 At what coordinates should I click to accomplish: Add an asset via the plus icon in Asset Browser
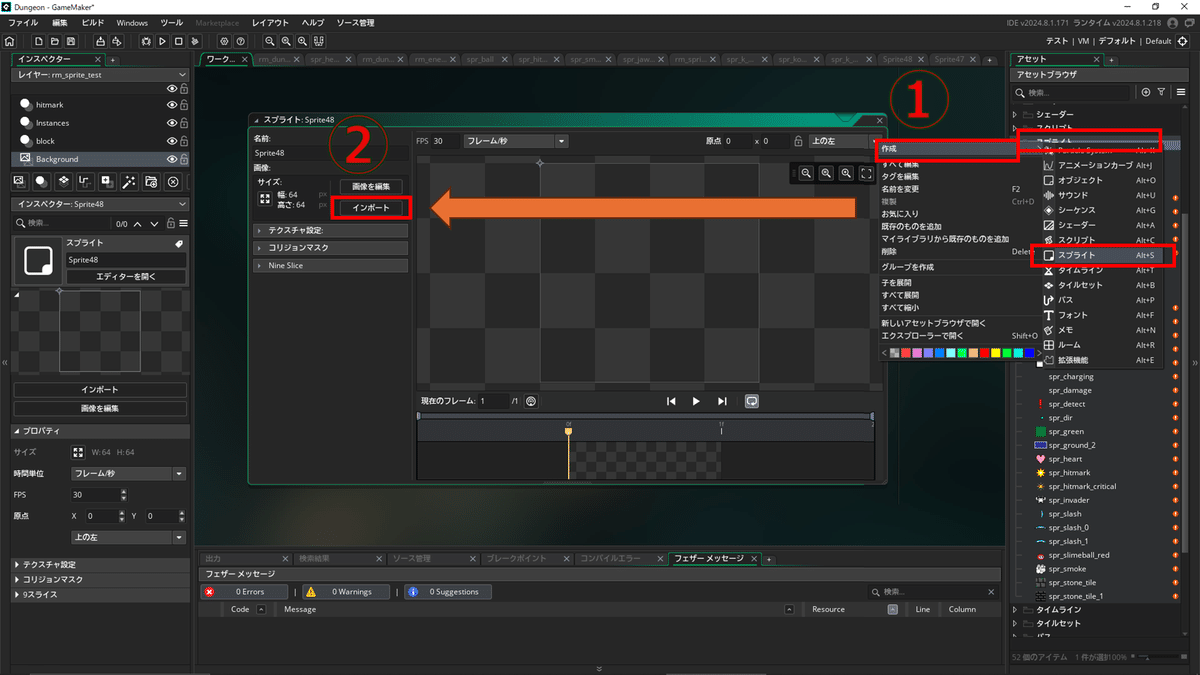pos(1146,92)
